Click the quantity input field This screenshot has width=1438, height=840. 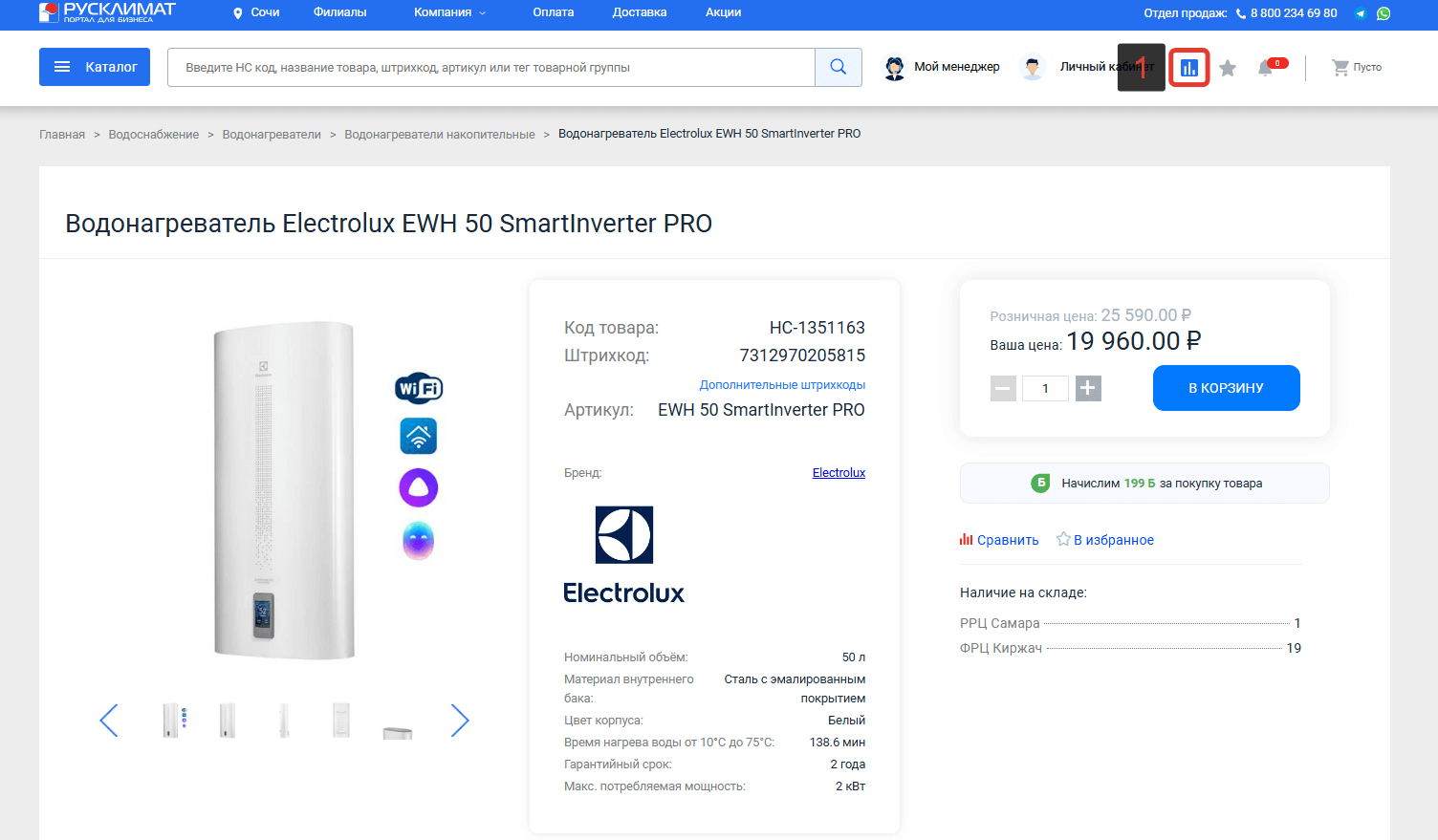click(1045, 388)
